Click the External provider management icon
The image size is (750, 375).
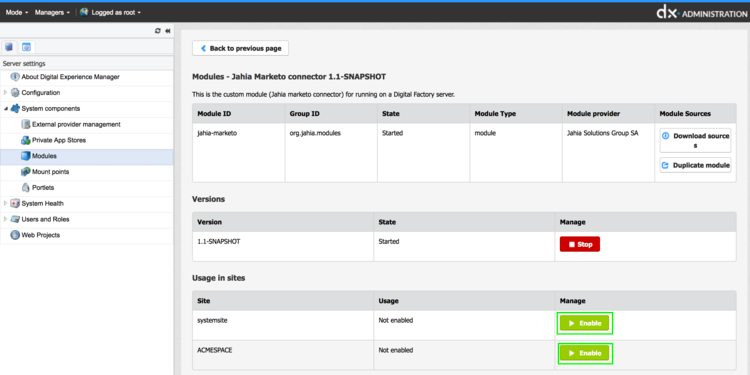tap(26, 124)
